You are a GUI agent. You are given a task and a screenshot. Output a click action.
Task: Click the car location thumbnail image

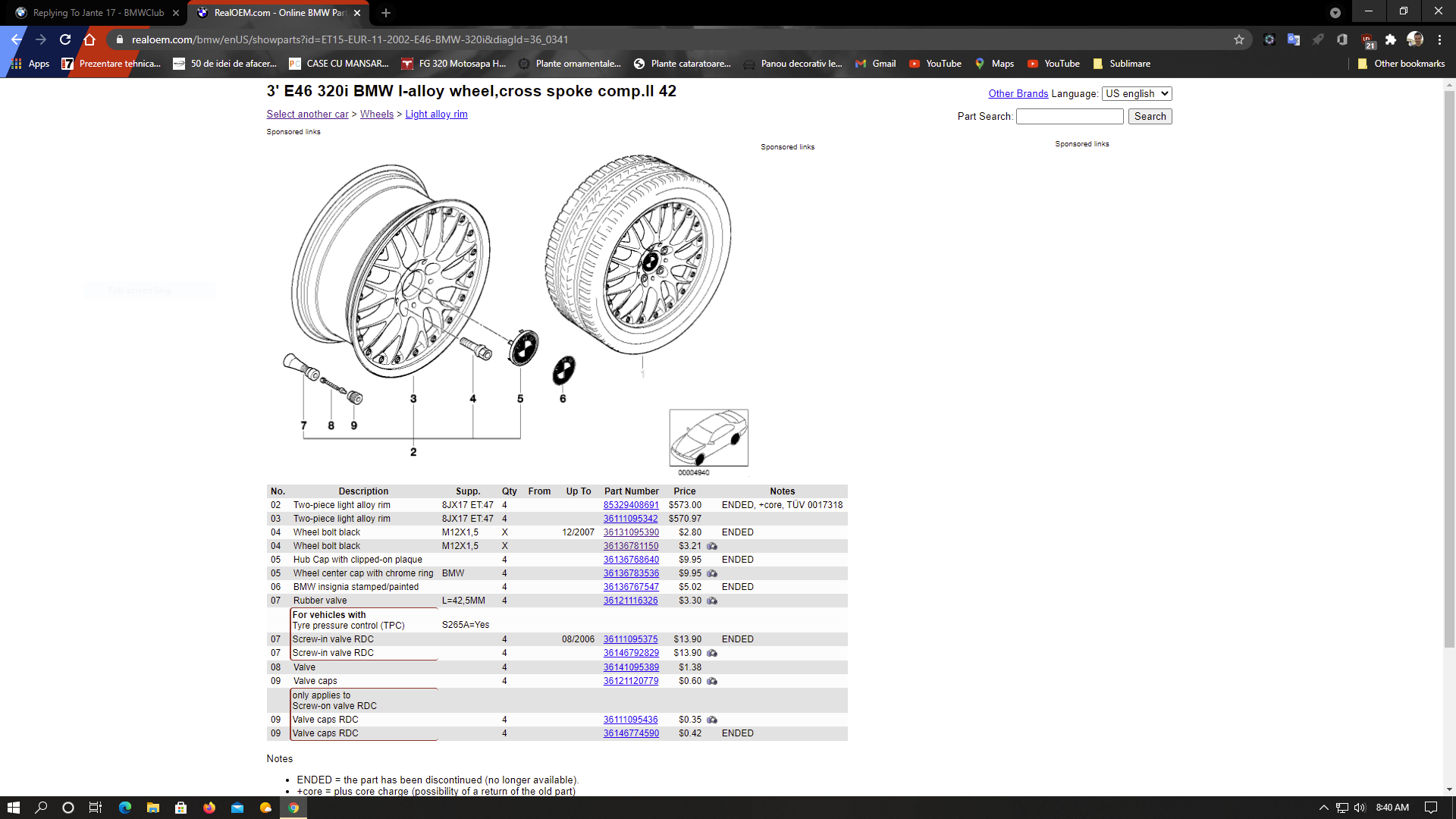coord(708,438)
